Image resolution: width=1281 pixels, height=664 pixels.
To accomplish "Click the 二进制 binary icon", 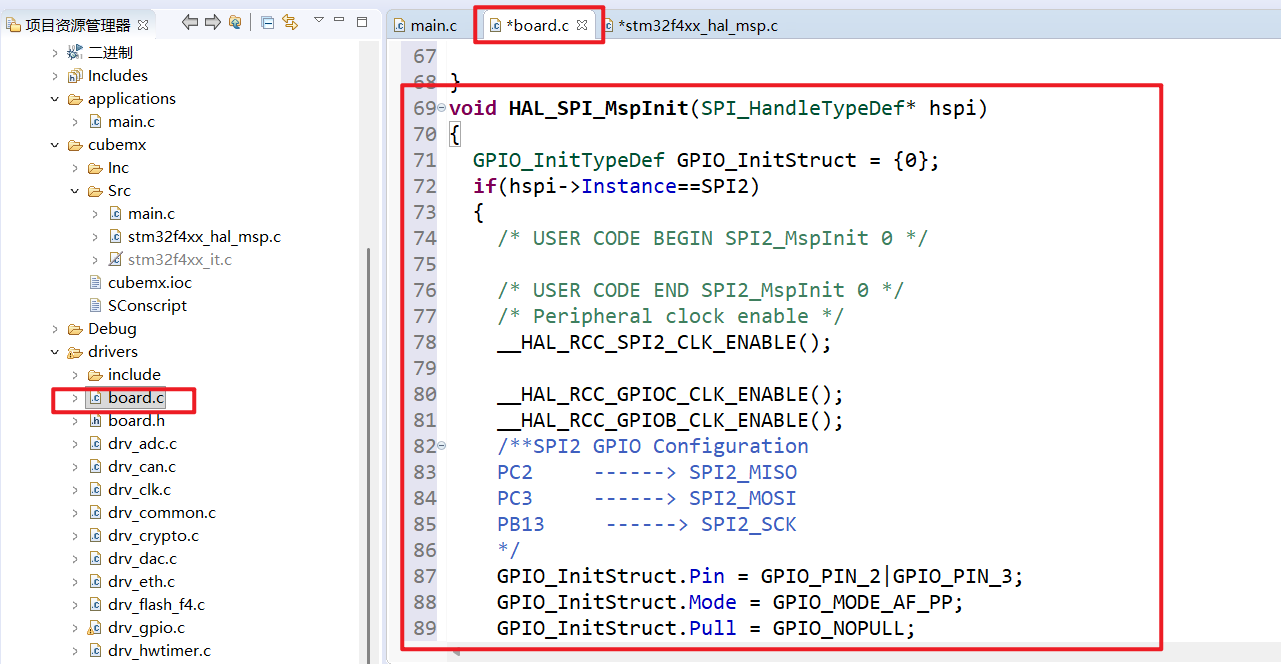I will click(75, 53).
